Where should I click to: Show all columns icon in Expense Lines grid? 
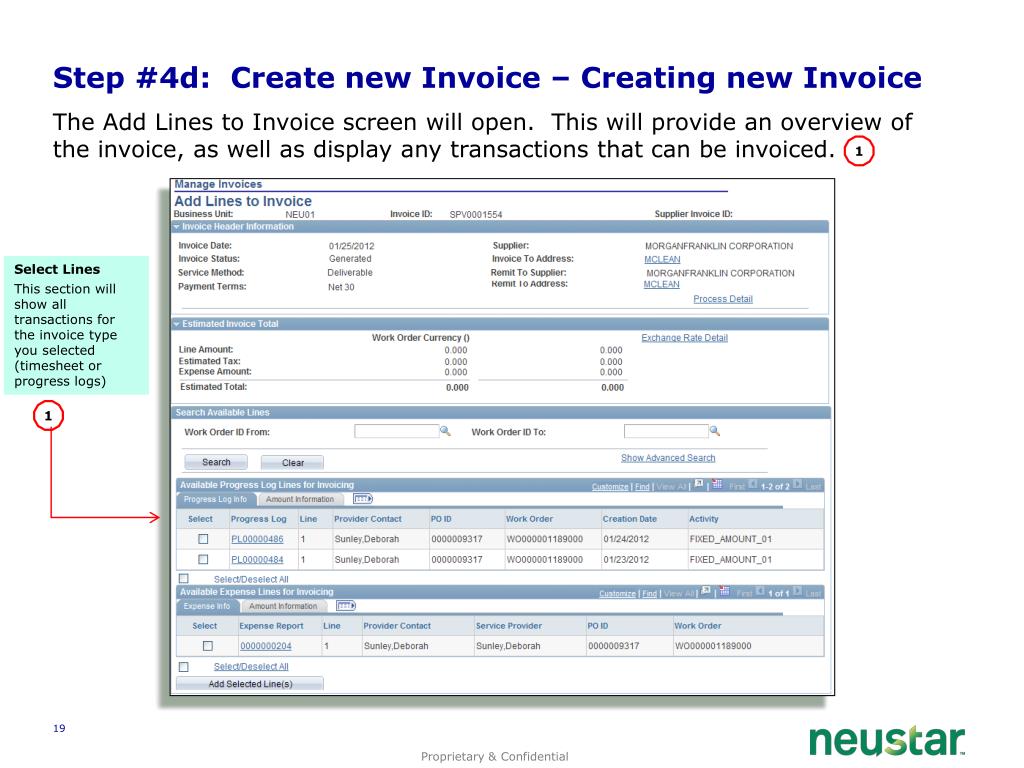[345, 606]
